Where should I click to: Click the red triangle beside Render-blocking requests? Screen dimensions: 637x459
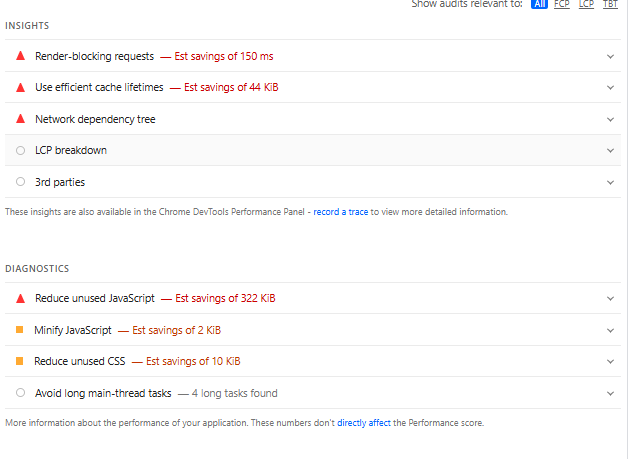(x=20, y=56)
